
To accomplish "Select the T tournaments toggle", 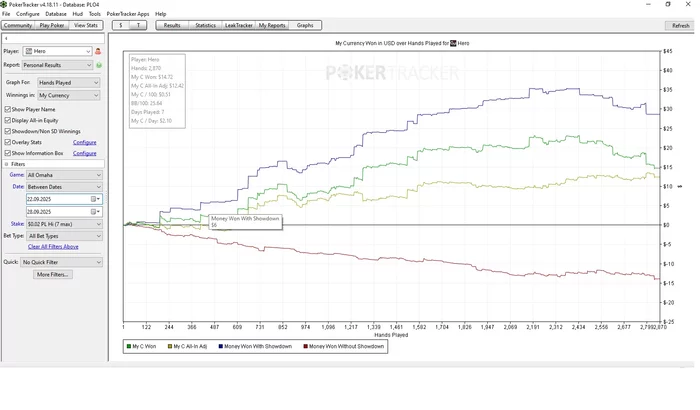I will click(138, 25).
